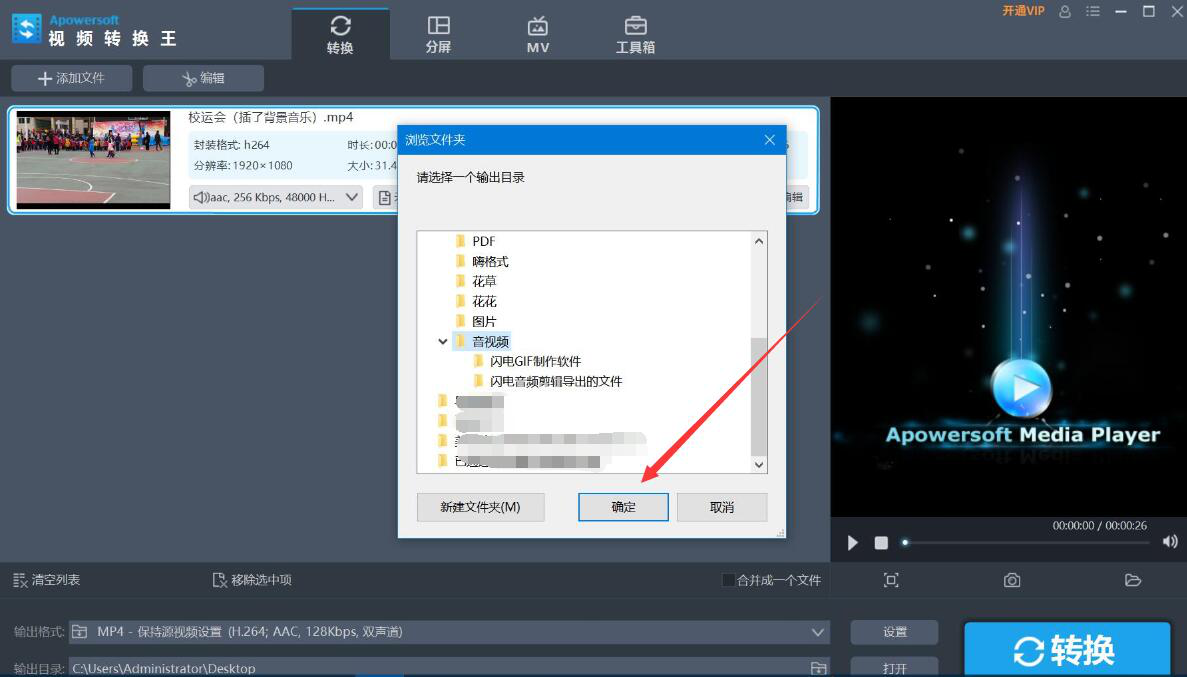Click the 编辑 scissors button in toolbar
This screenshot has width=1187, height=677.
point(203,78)
